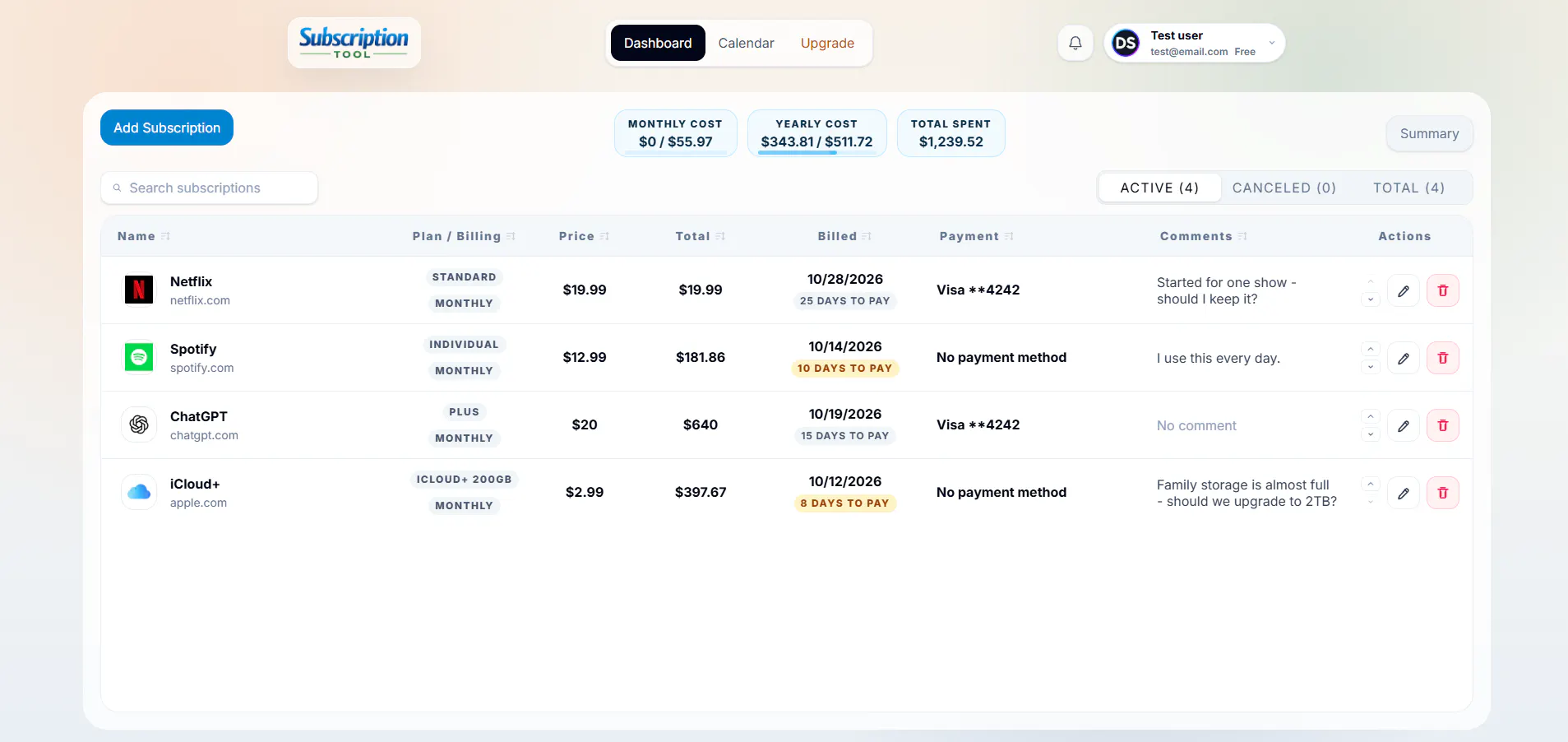Viewport: 1568px width, 742px height.
Task: Edit the iCloud+ subscription
Action: coord(1403,493)
